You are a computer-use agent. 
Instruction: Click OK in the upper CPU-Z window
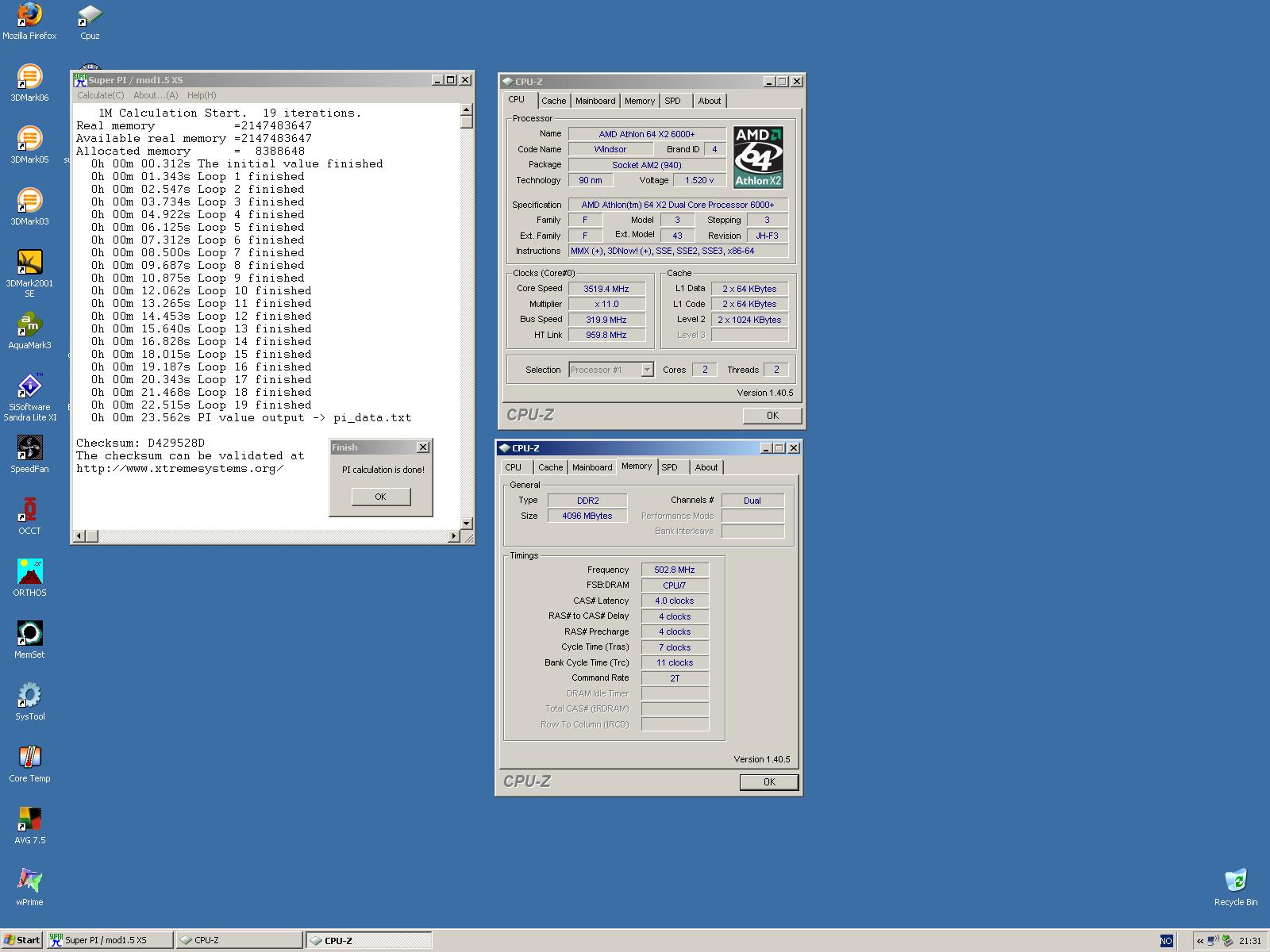pyautogui.click(x=772, y=416)
